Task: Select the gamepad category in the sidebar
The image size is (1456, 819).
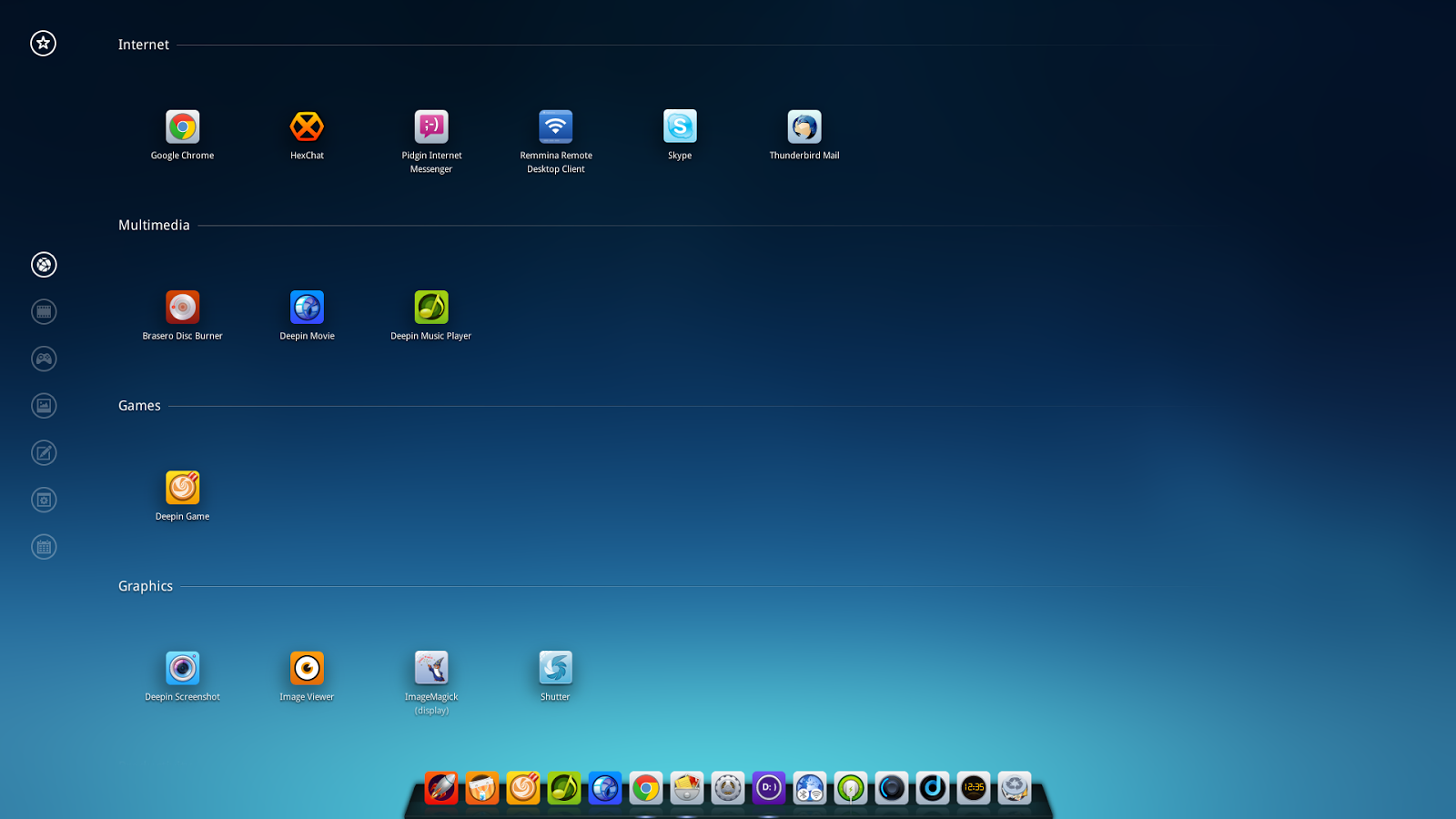Action: [x=44, y=359]
